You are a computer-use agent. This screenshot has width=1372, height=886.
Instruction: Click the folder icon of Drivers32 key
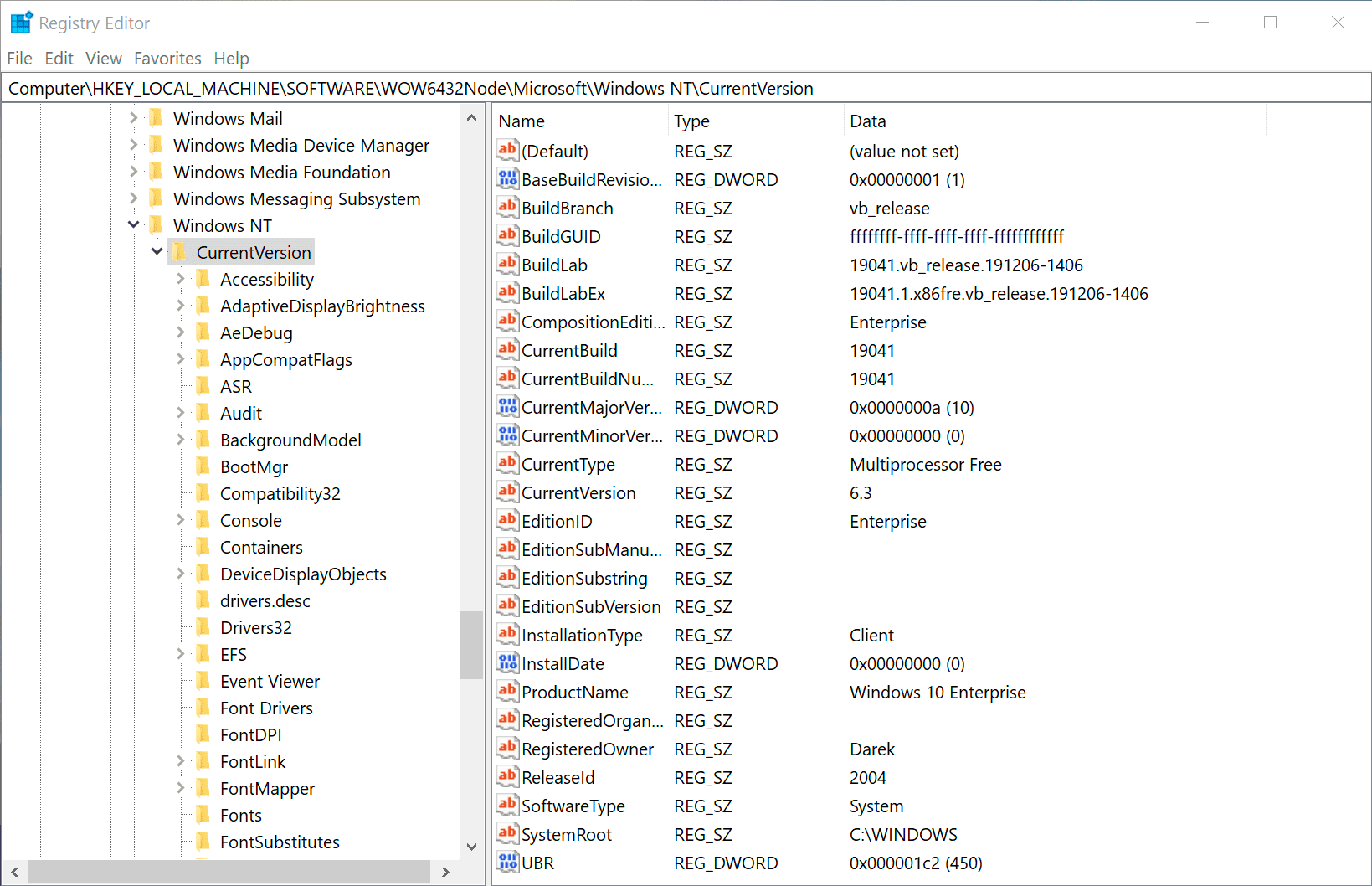203,627
